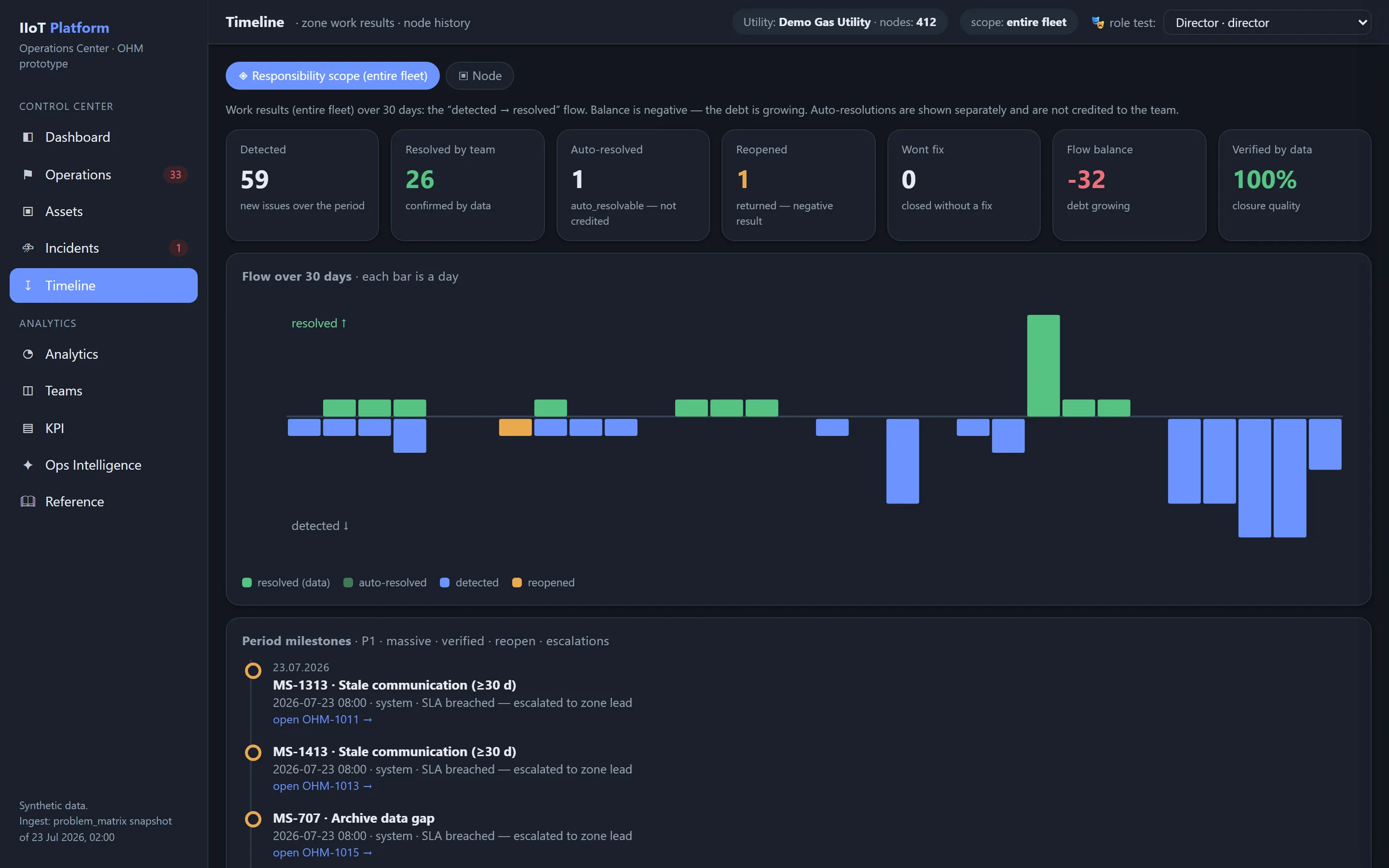Viewport: 1389px width, 868px height.
Task: Click "MS-1313 · Stale communication (≥30 d)" title
Action: pos(395,685)
